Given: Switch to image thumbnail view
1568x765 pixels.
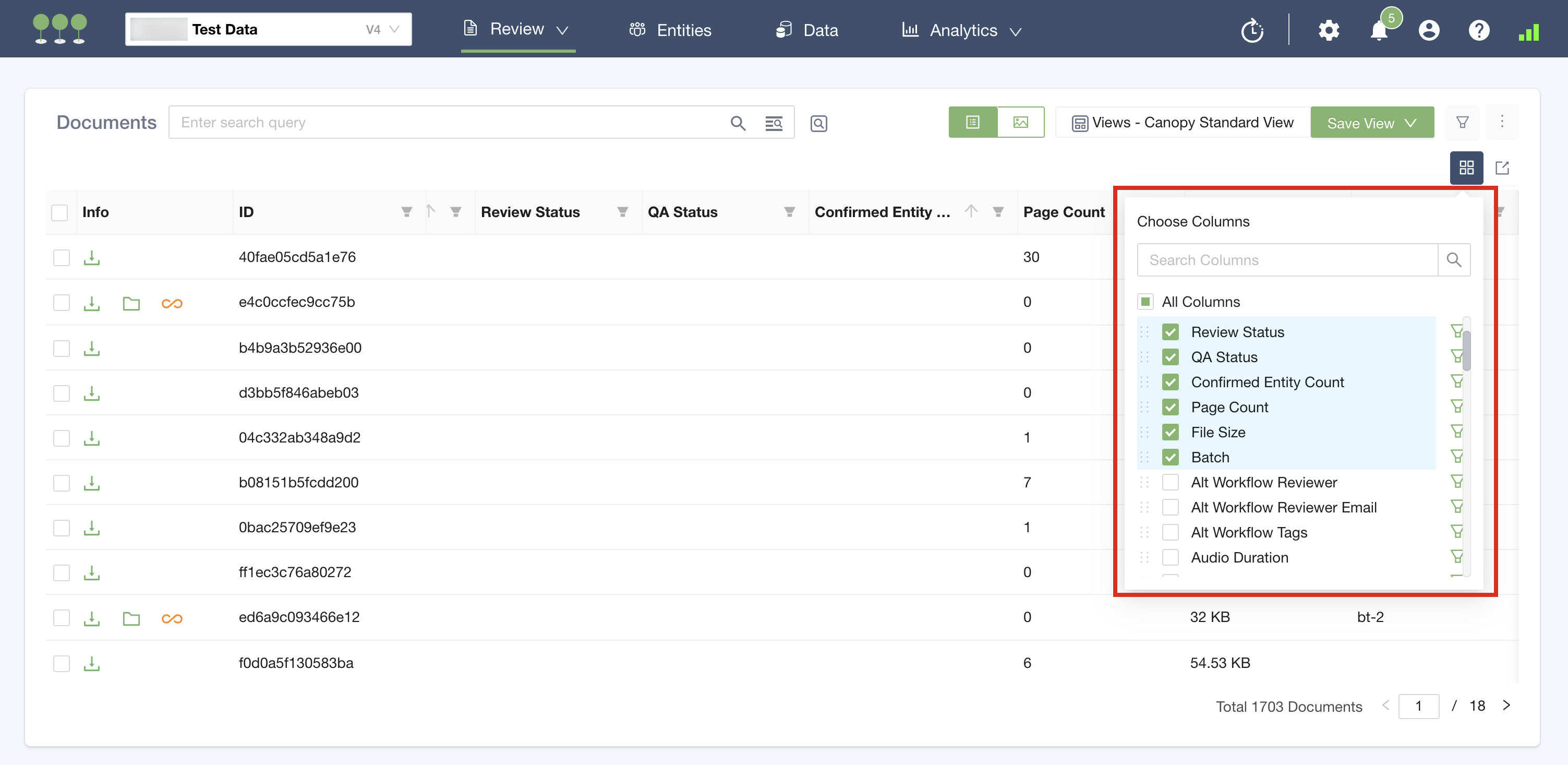Looking at the screenshot, I should tap(1020, 123).
